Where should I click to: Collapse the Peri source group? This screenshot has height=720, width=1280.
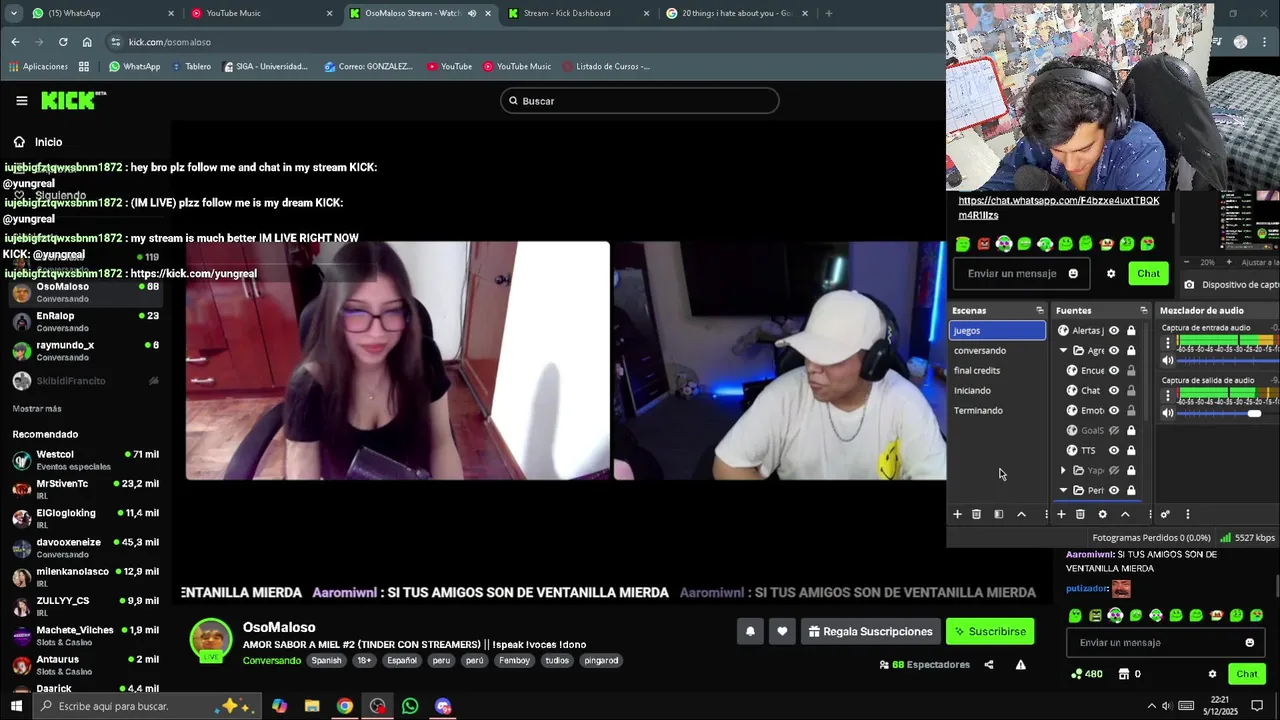coord(1063,491)
